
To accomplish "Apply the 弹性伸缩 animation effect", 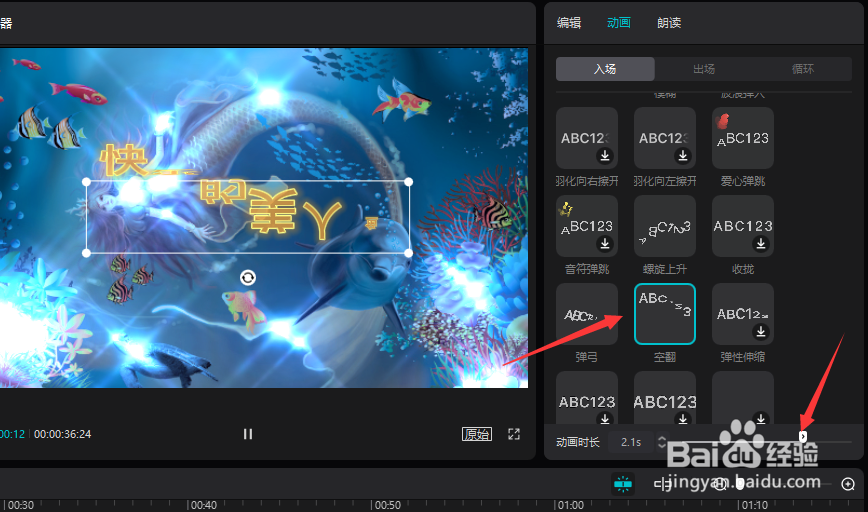I will coord(743,314).
